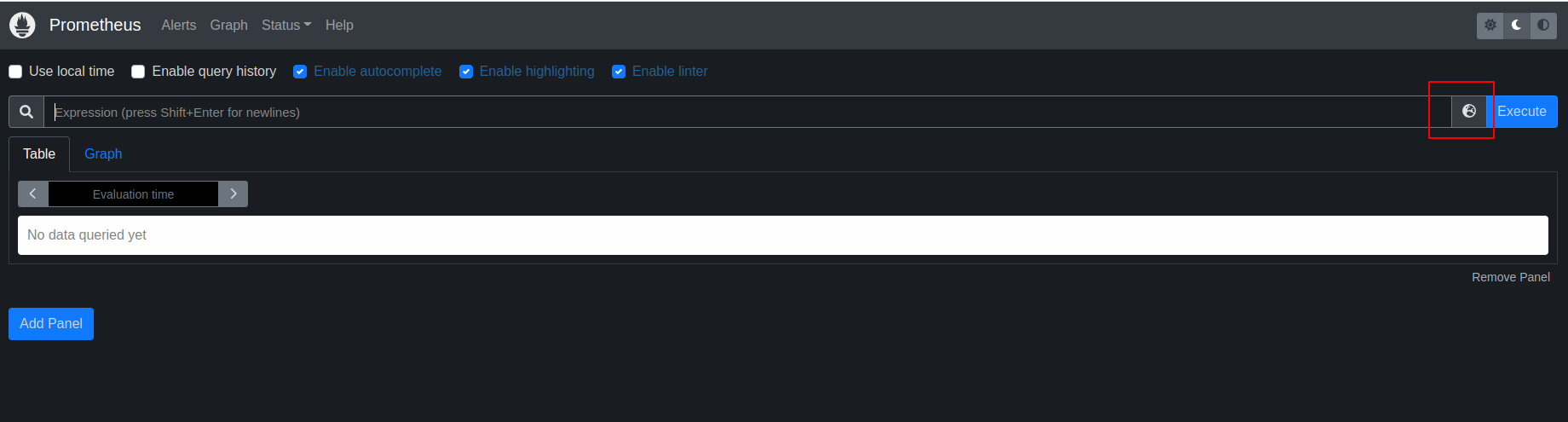Uncheck Enable highlighting option

click(x=466, y=72)
